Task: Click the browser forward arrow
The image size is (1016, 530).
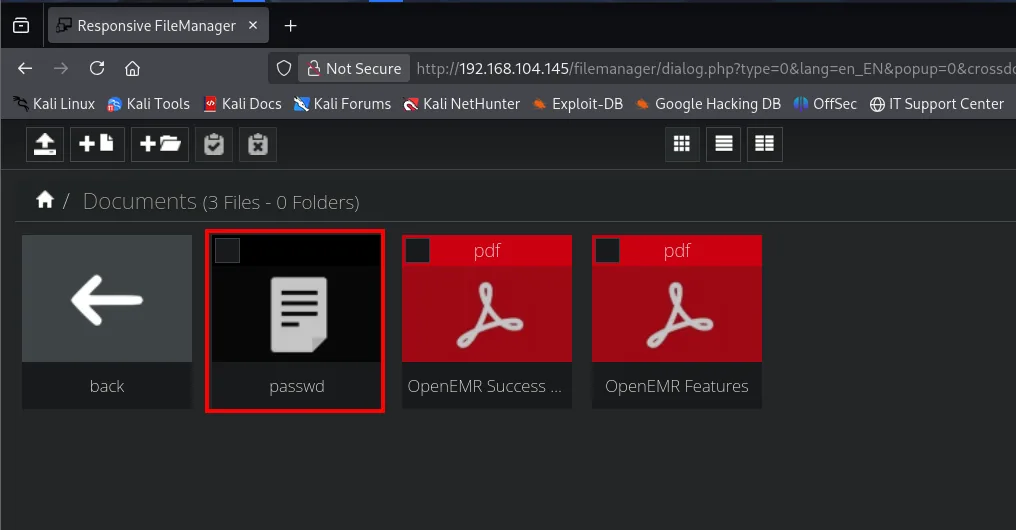Action: [61, 68]
